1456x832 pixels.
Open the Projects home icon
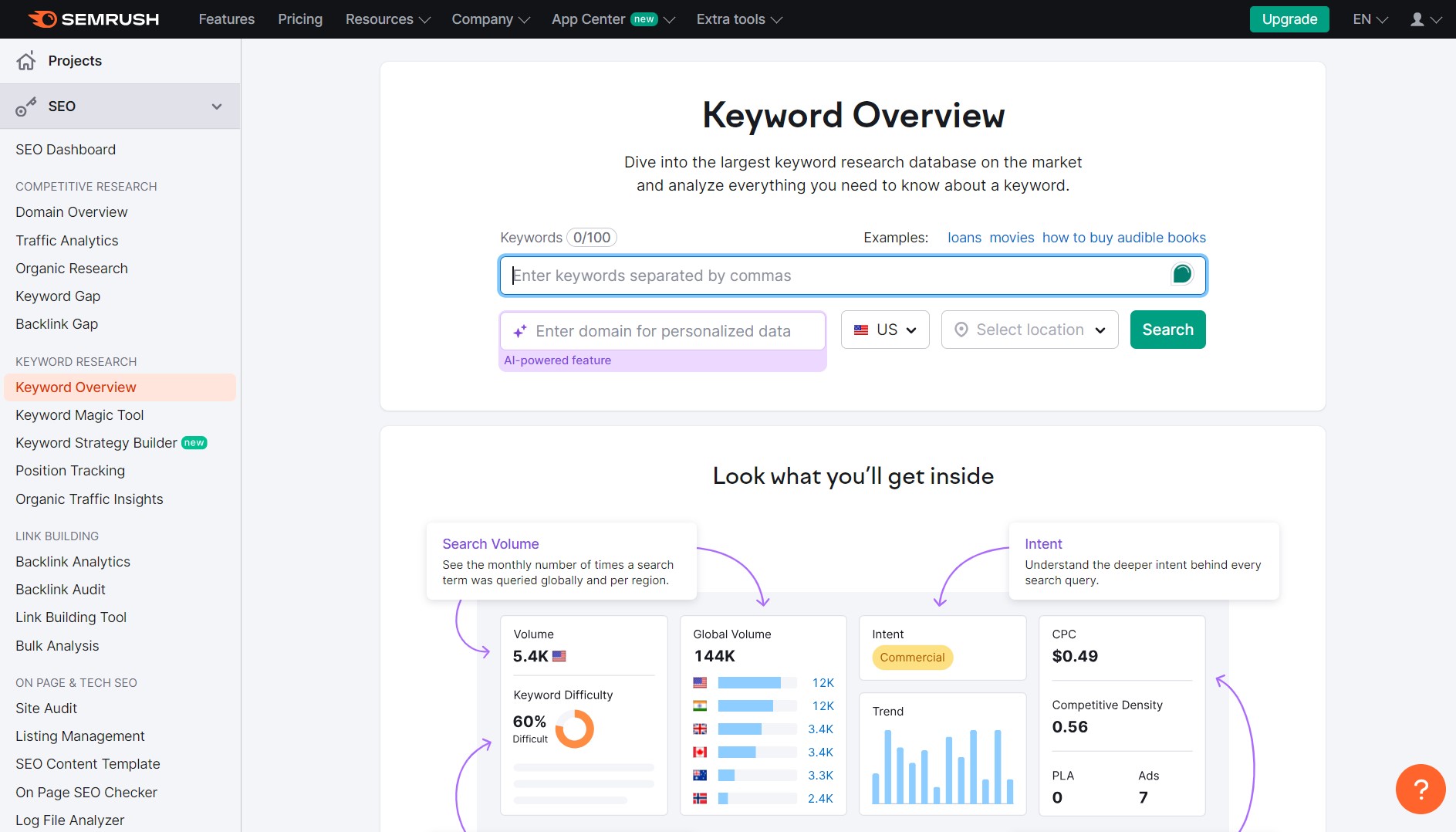tap(26, 61)
